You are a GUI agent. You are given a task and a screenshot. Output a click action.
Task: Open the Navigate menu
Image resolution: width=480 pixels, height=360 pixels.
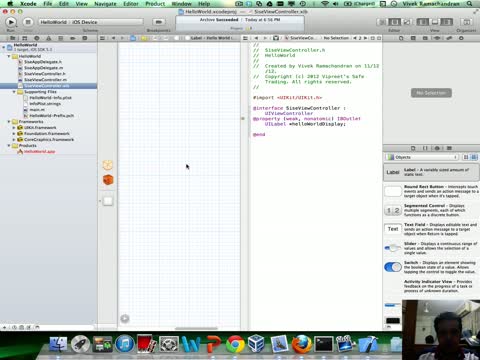[x=105, y=4]
